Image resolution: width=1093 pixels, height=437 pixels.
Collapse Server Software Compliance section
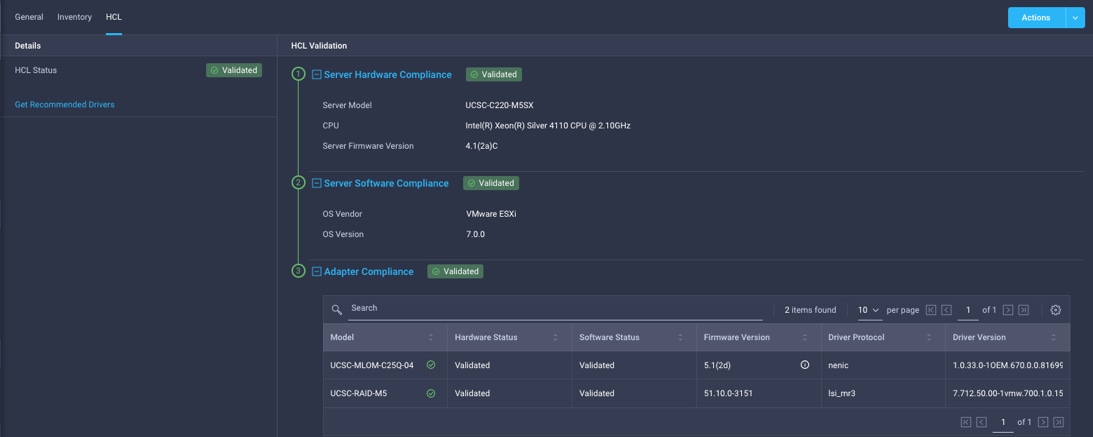point(316,183)
